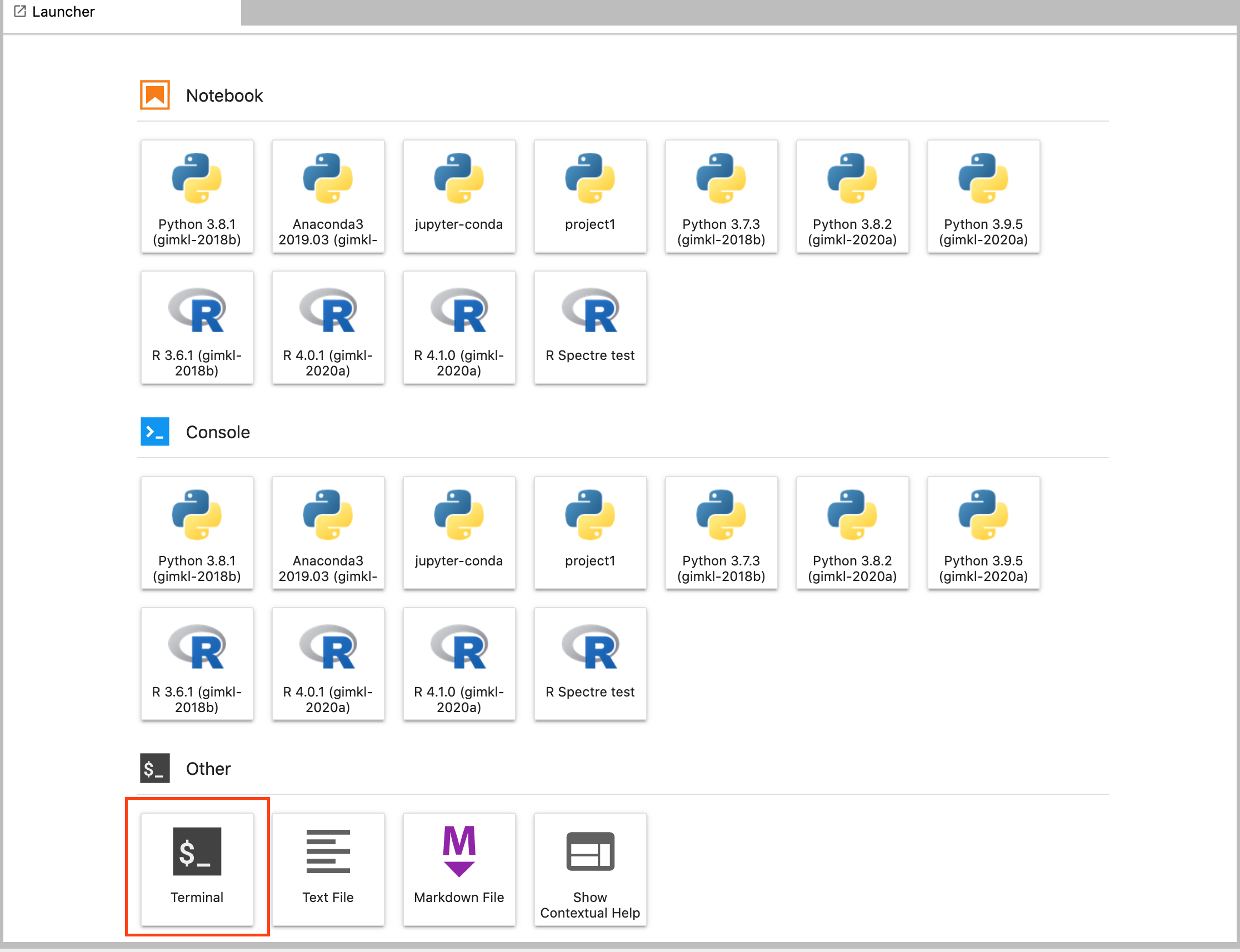Create a jupyter-conda notebook
Screen dimensions: 1240x952
[458, 196]
